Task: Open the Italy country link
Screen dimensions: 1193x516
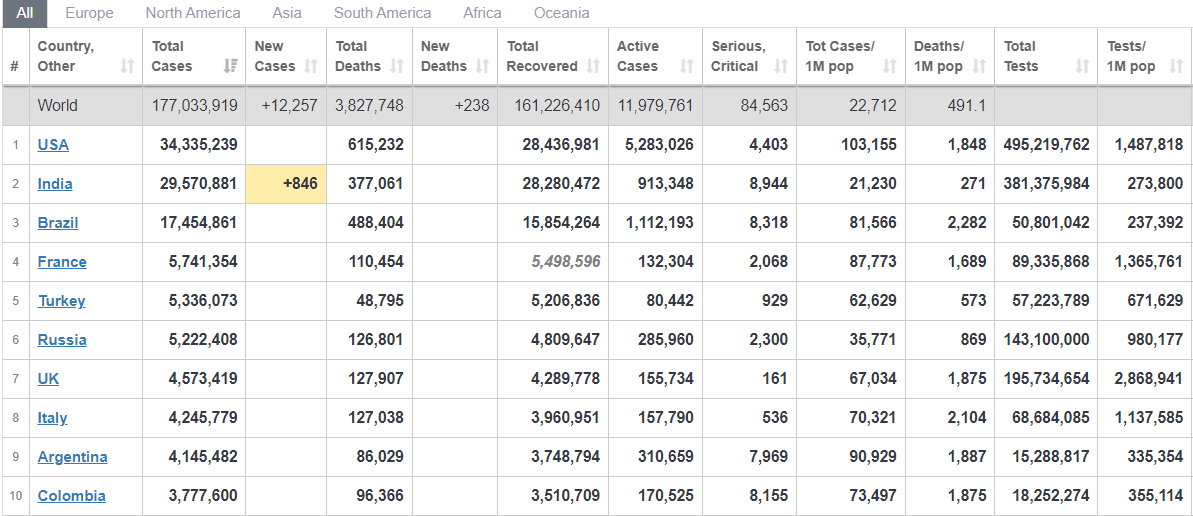Action: click(52, 418)
